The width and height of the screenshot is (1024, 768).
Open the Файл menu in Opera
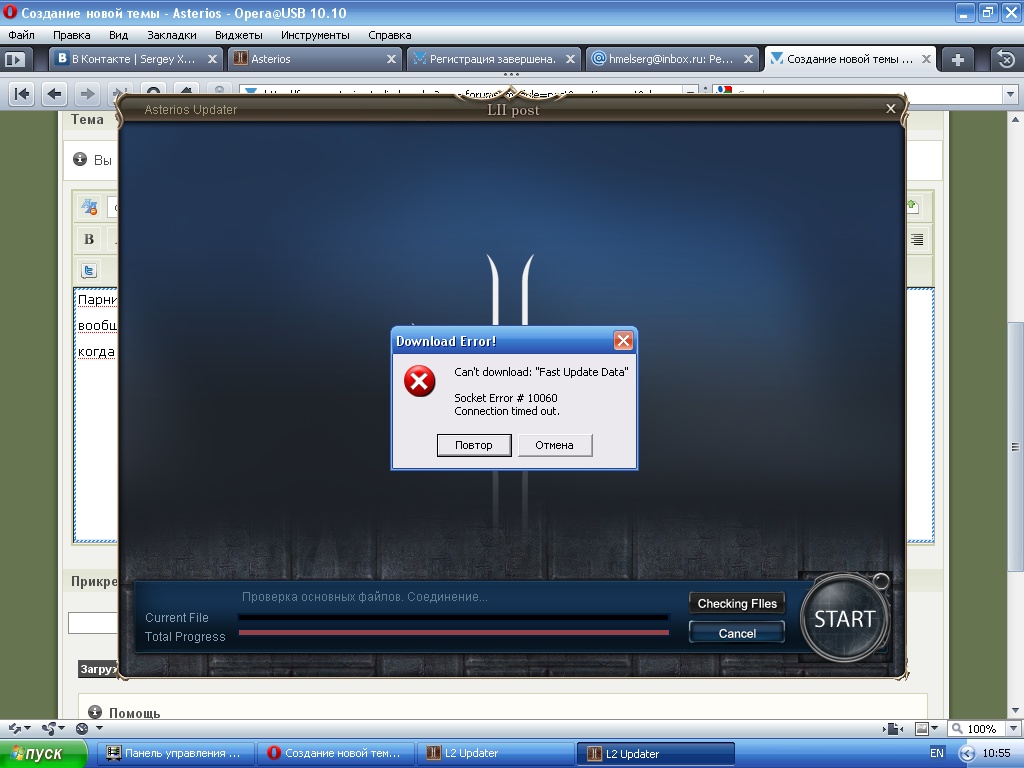[22, 35]
